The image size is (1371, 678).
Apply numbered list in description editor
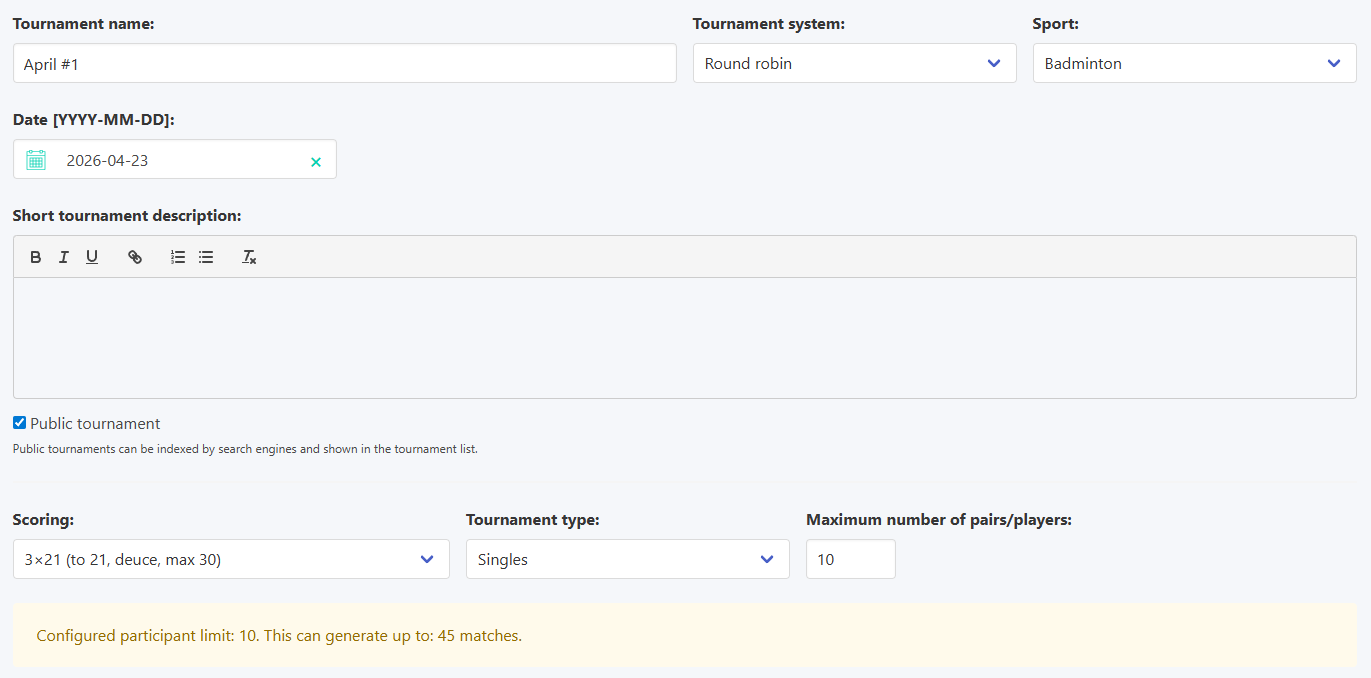click(178, 257)
